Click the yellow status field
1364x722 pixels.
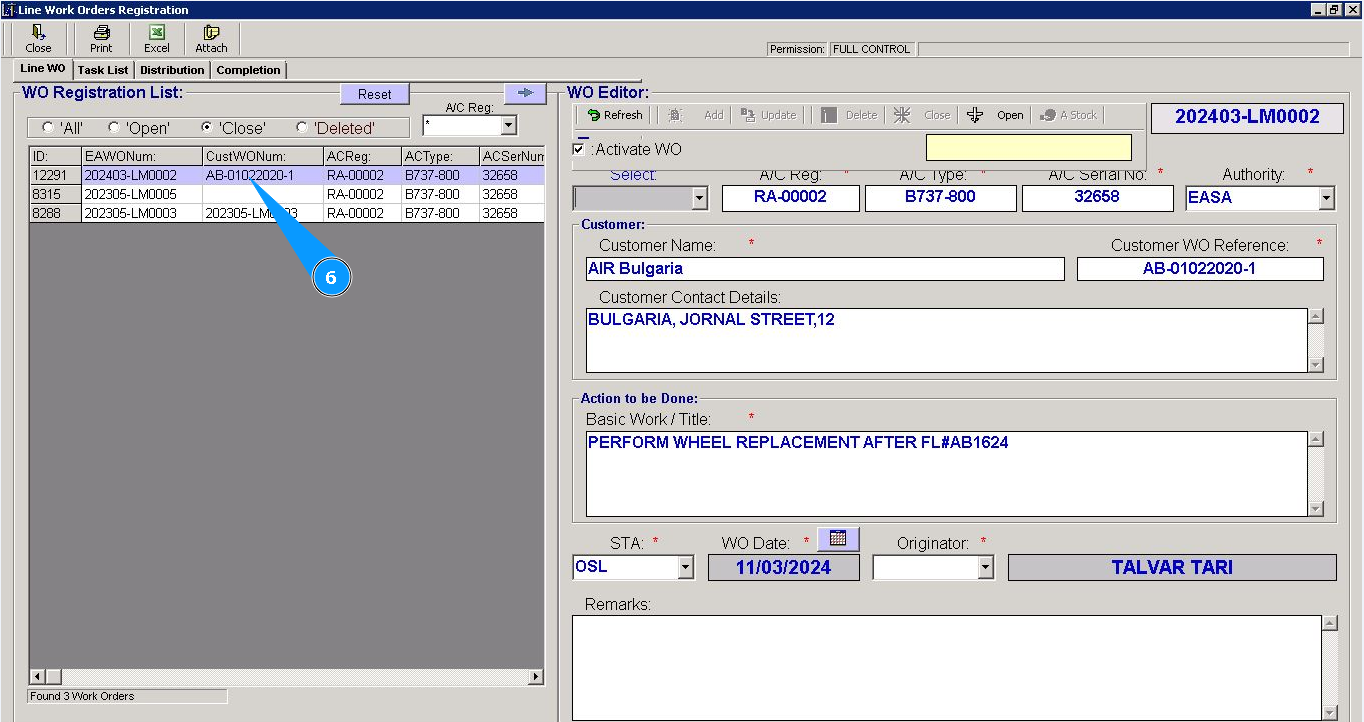[1028, 148]
